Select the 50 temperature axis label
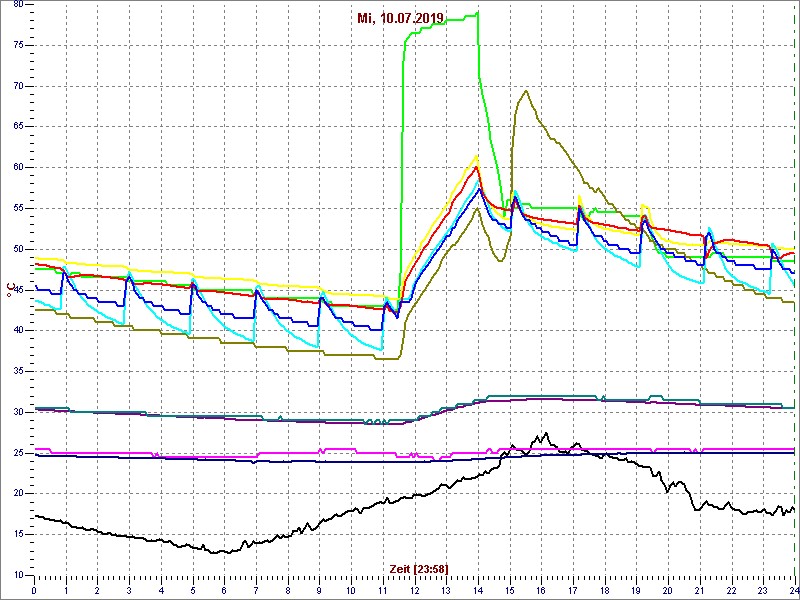Screen dimensions: 800x600 tap(17, 249)
